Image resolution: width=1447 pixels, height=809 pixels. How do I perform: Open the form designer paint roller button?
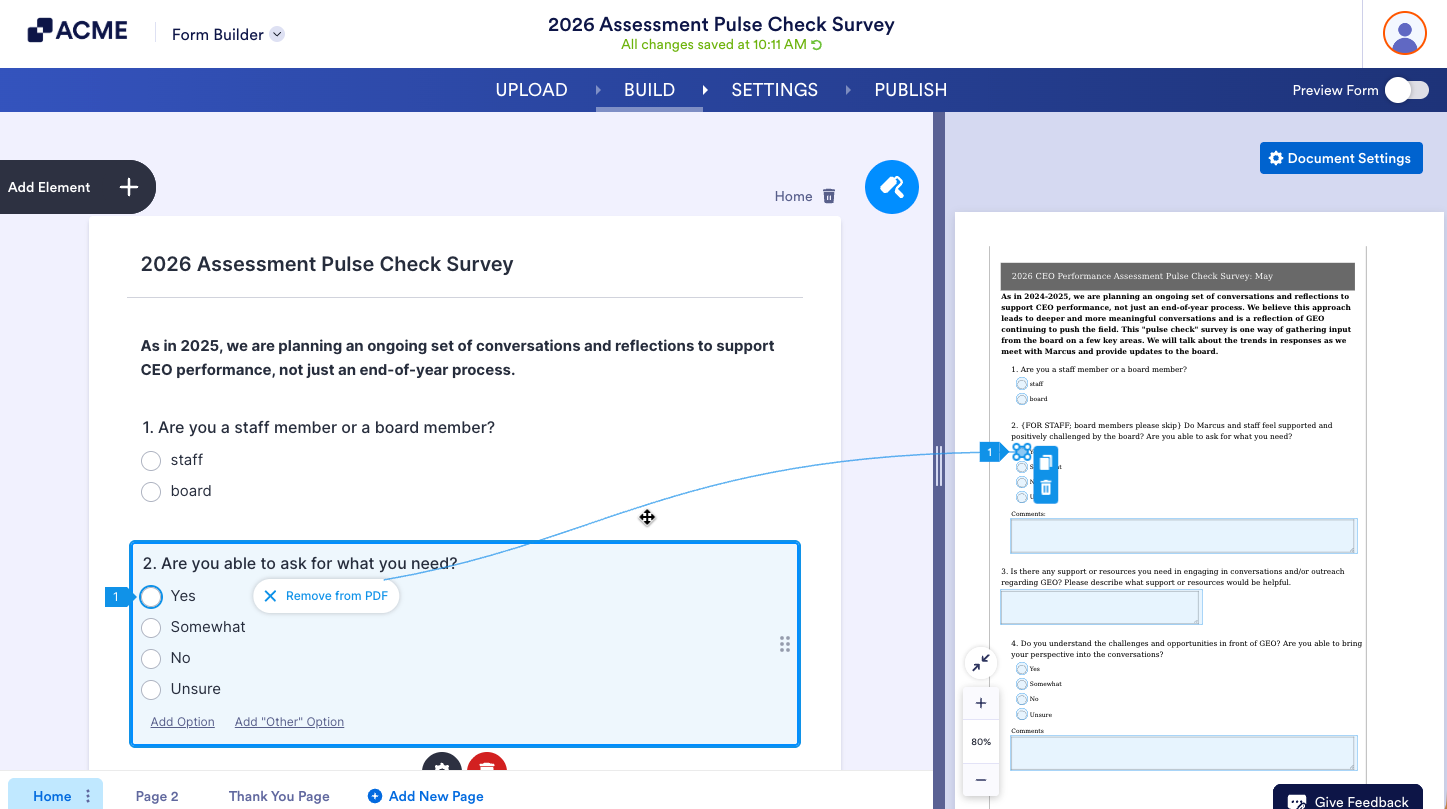[892, 187]
